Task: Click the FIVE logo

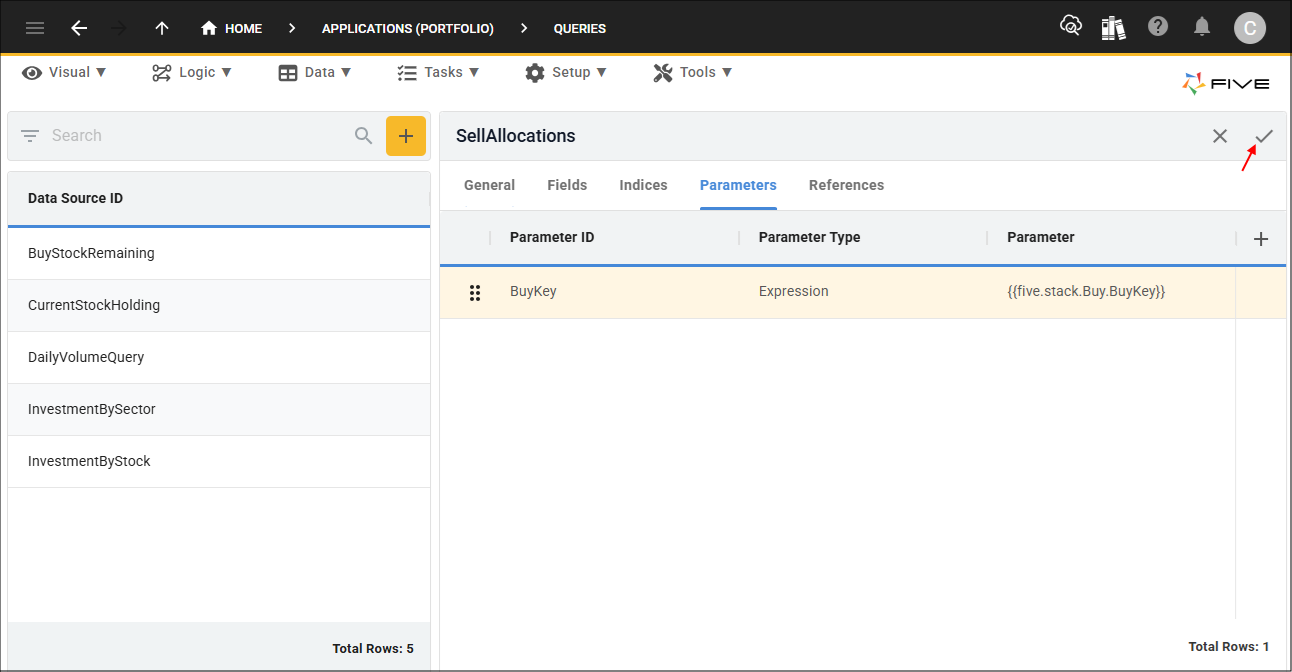Action: coord(1226,84)
